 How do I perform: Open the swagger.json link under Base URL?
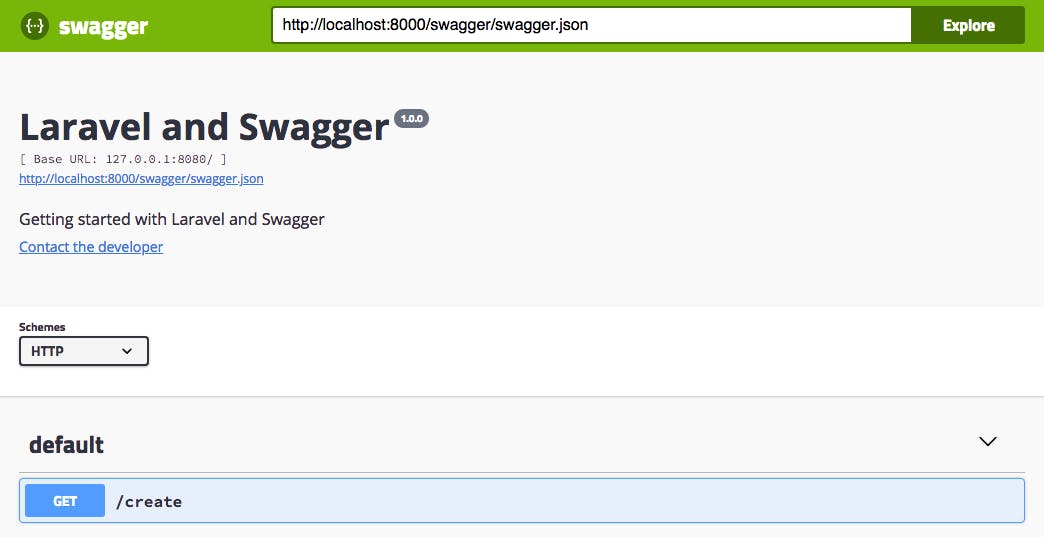click(141, 178)
